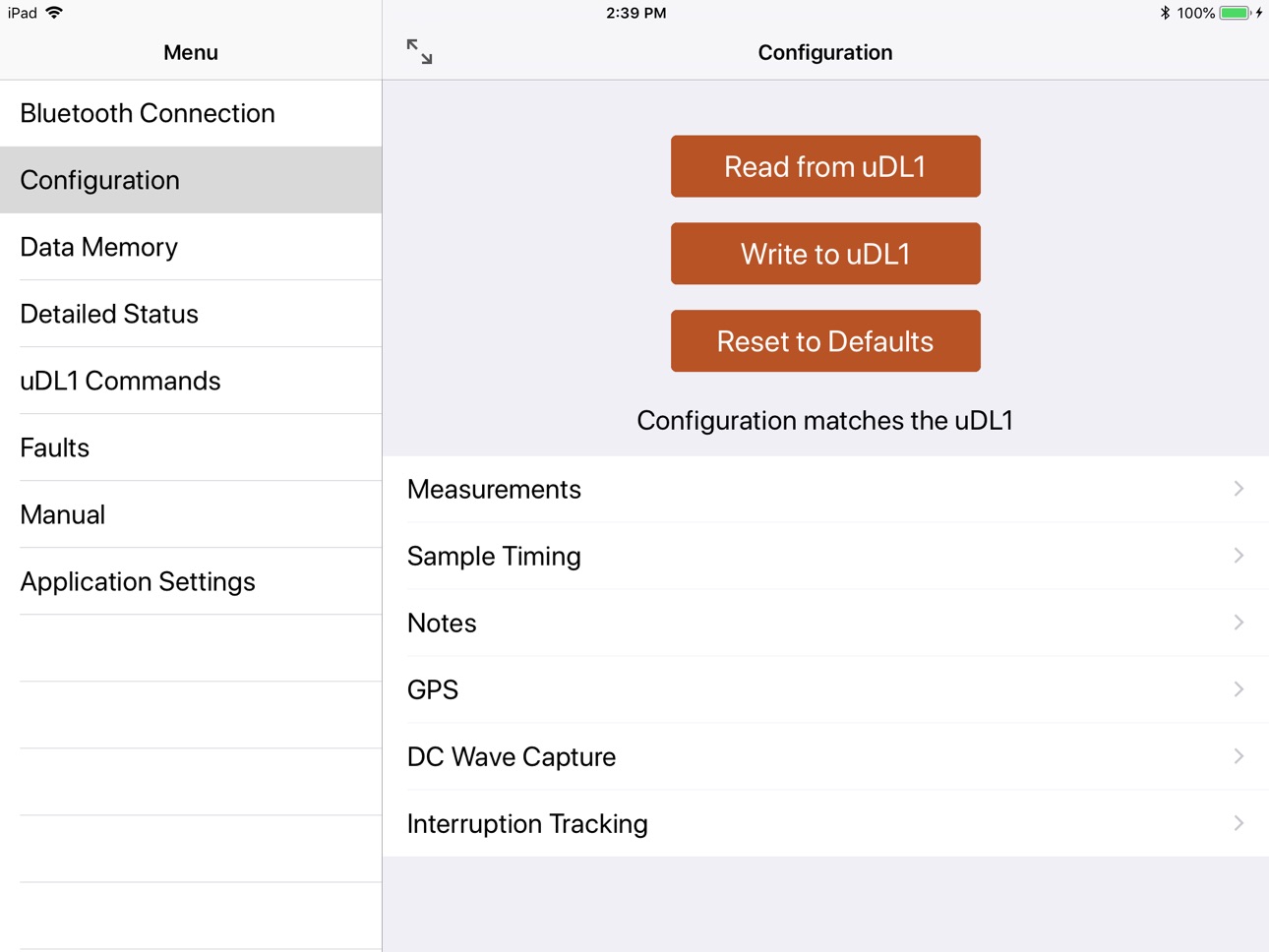The width and height of the screenshot is (1269, 952).
Task: Expand GPS row chevron
Action: click(x=1239, y=689)
